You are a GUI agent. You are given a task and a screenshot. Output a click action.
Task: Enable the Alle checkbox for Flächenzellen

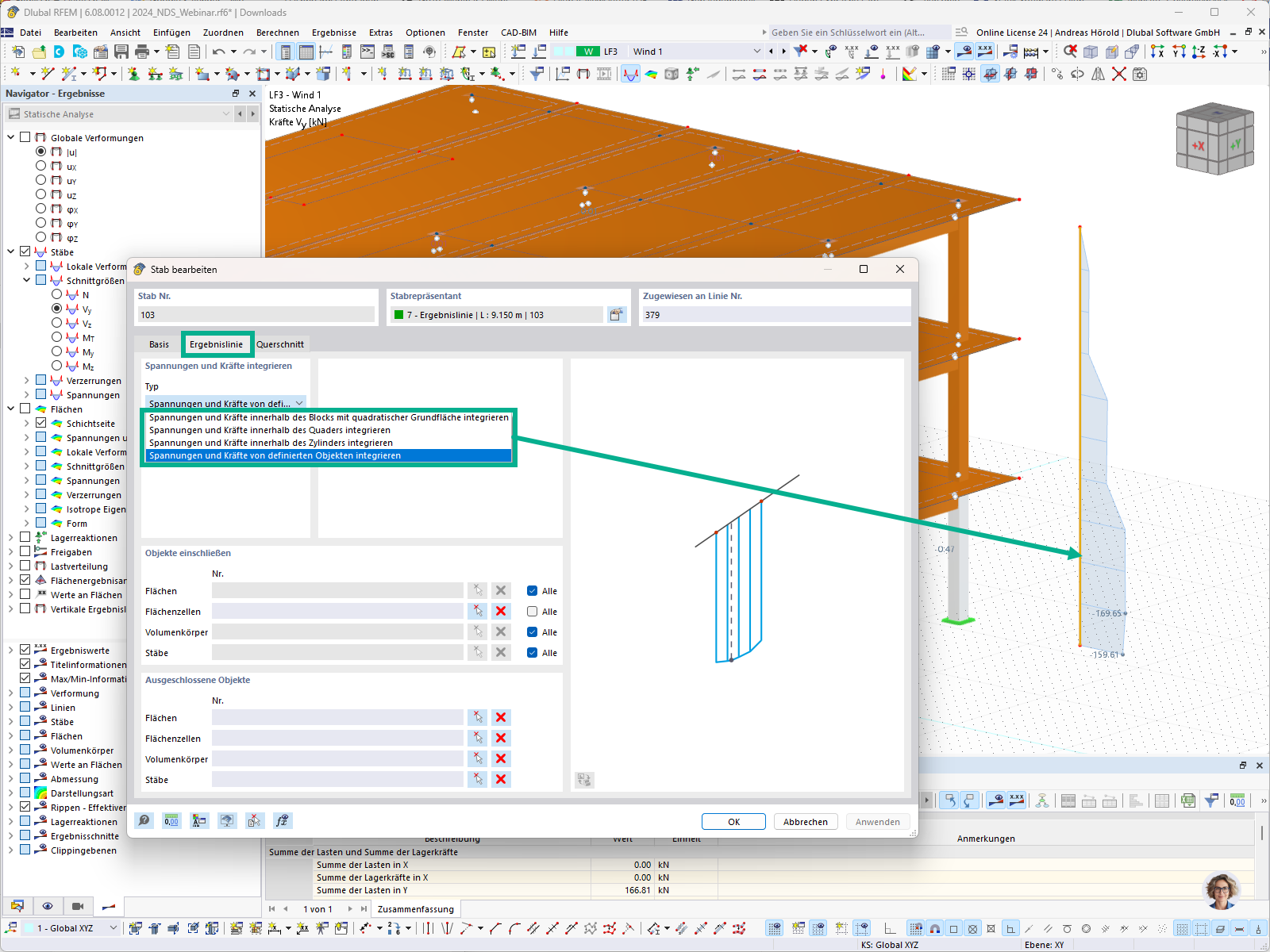click(x=530, y=611)
